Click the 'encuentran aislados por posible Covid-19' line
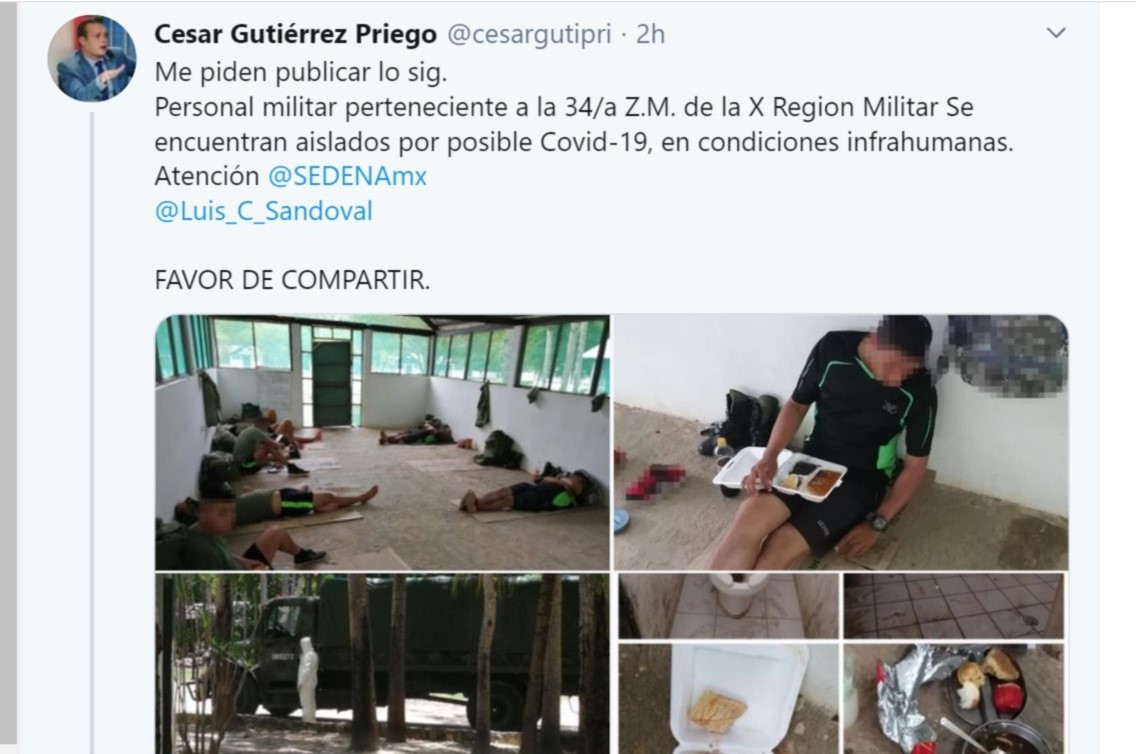 coord(584,142)
